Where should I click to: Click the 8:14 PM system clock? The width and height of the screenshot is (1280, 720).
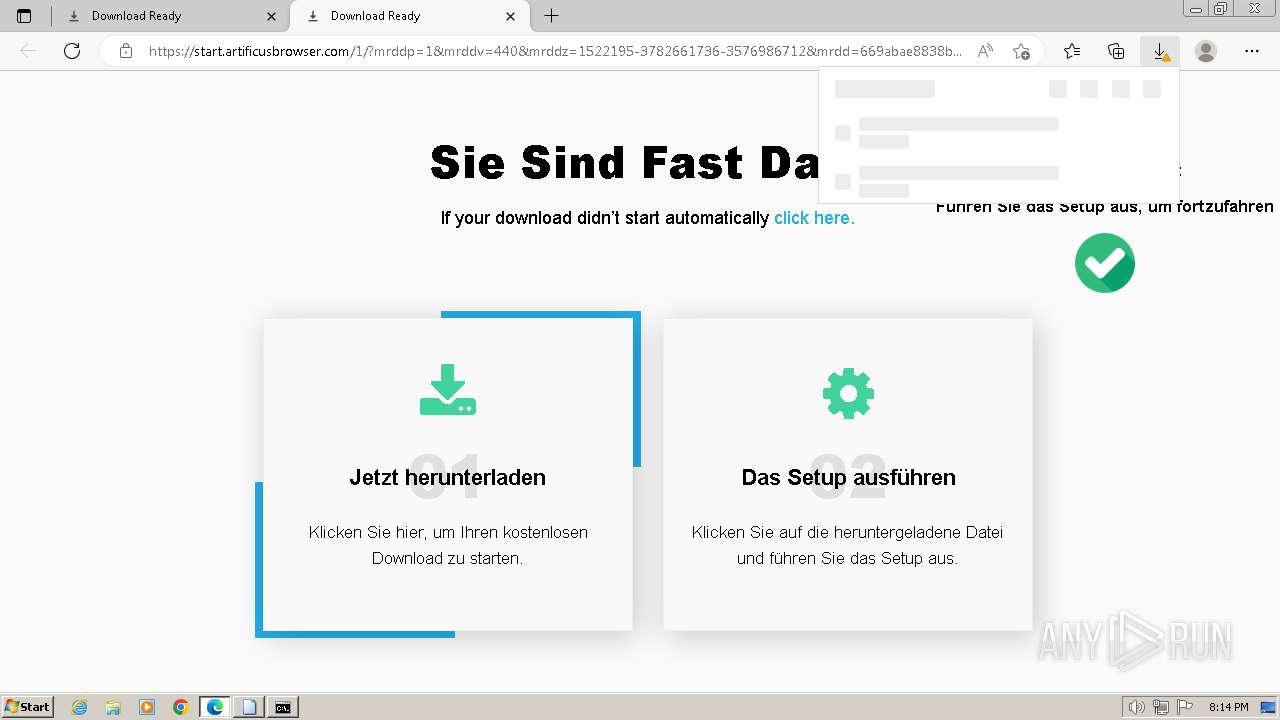[x=1228, y=707]
